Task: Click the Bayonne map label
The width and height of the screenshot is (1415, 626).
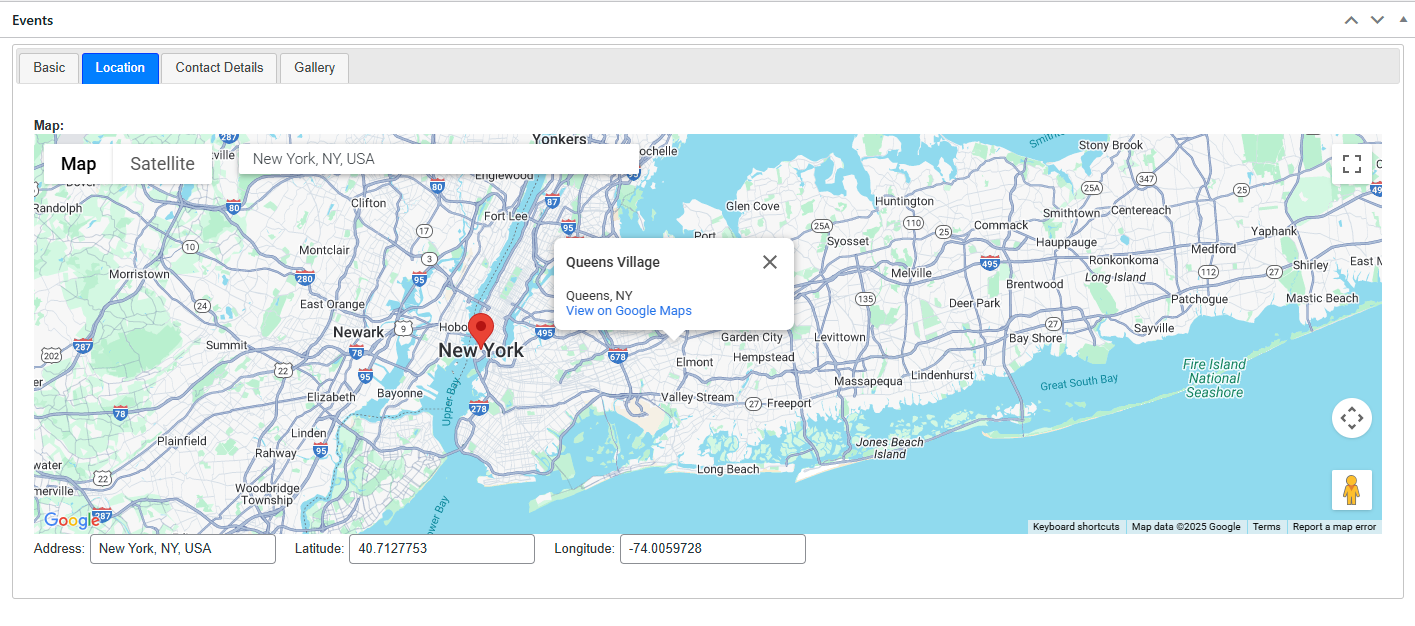Action: click(400, 393)
